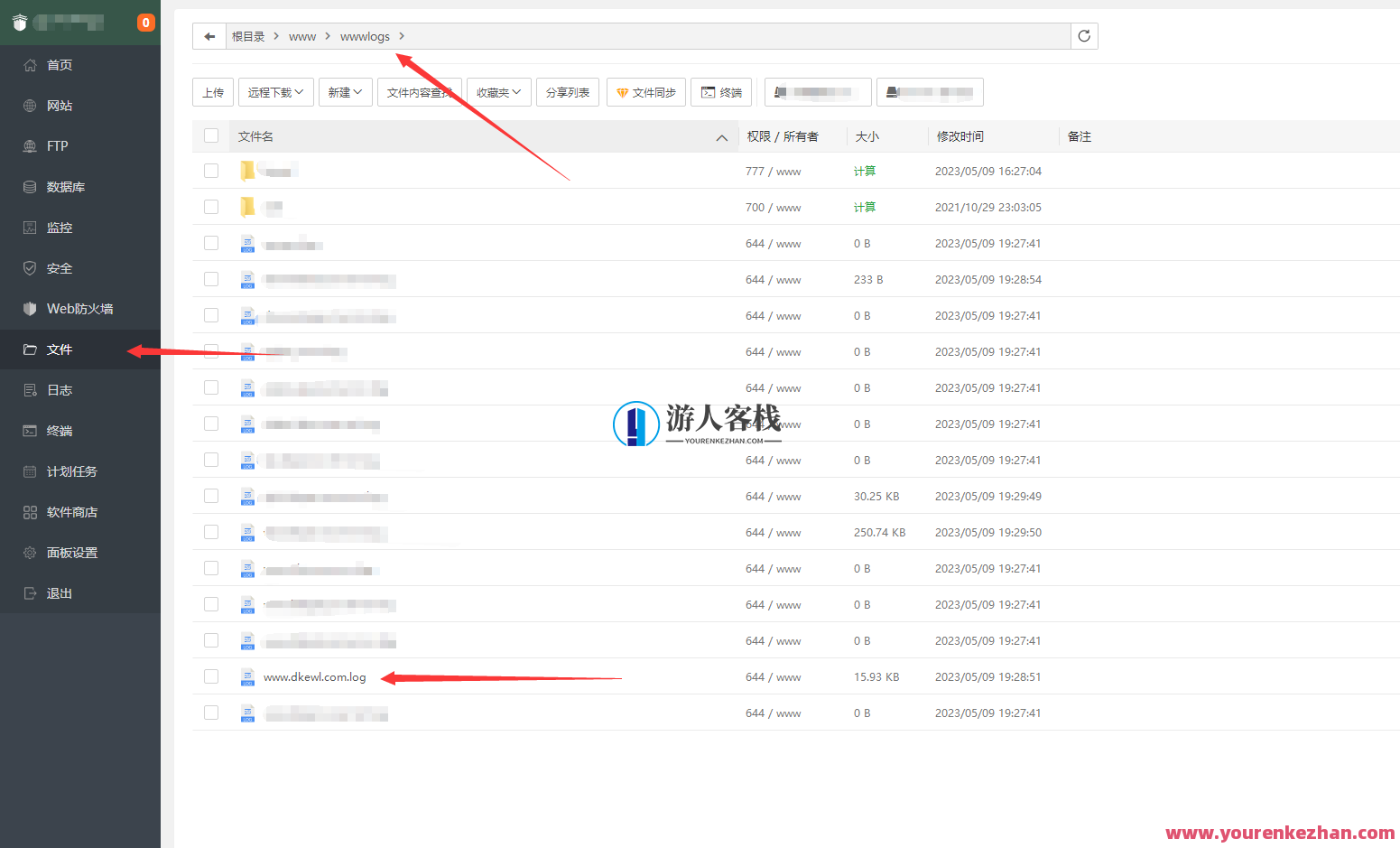
Task: Expand the 收藏夹 favorites dropdown
Action: (498, 91)
